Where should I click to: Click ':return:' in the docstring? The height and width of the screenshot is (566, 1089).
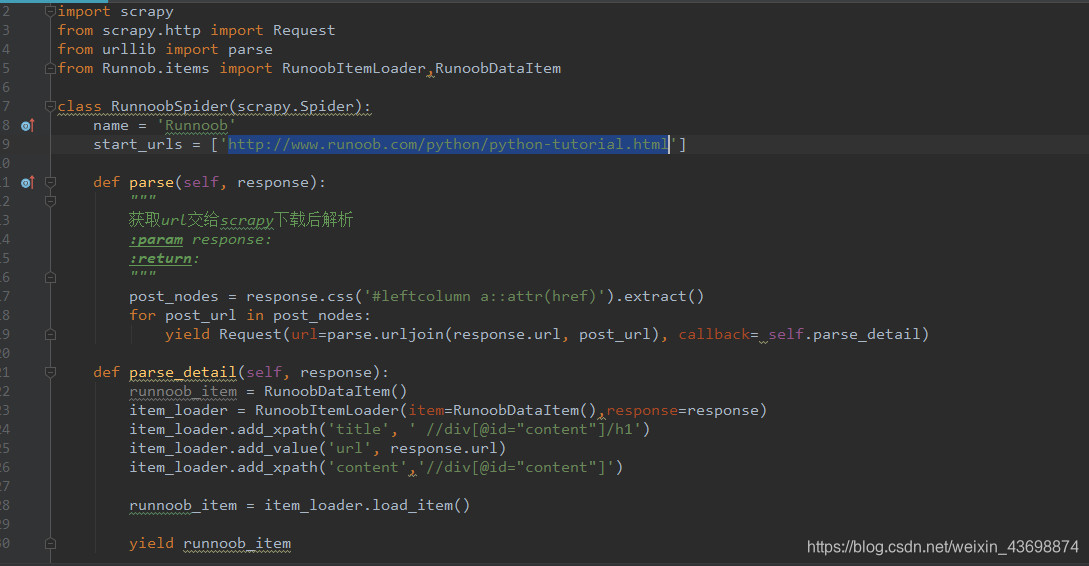(164, 258)
